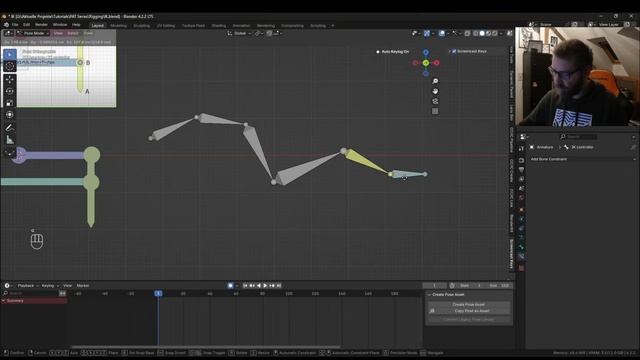This screenshot has width=640, height=360.
Task: Open the shading options dropdown arrow
Action: tap(501, 33)
